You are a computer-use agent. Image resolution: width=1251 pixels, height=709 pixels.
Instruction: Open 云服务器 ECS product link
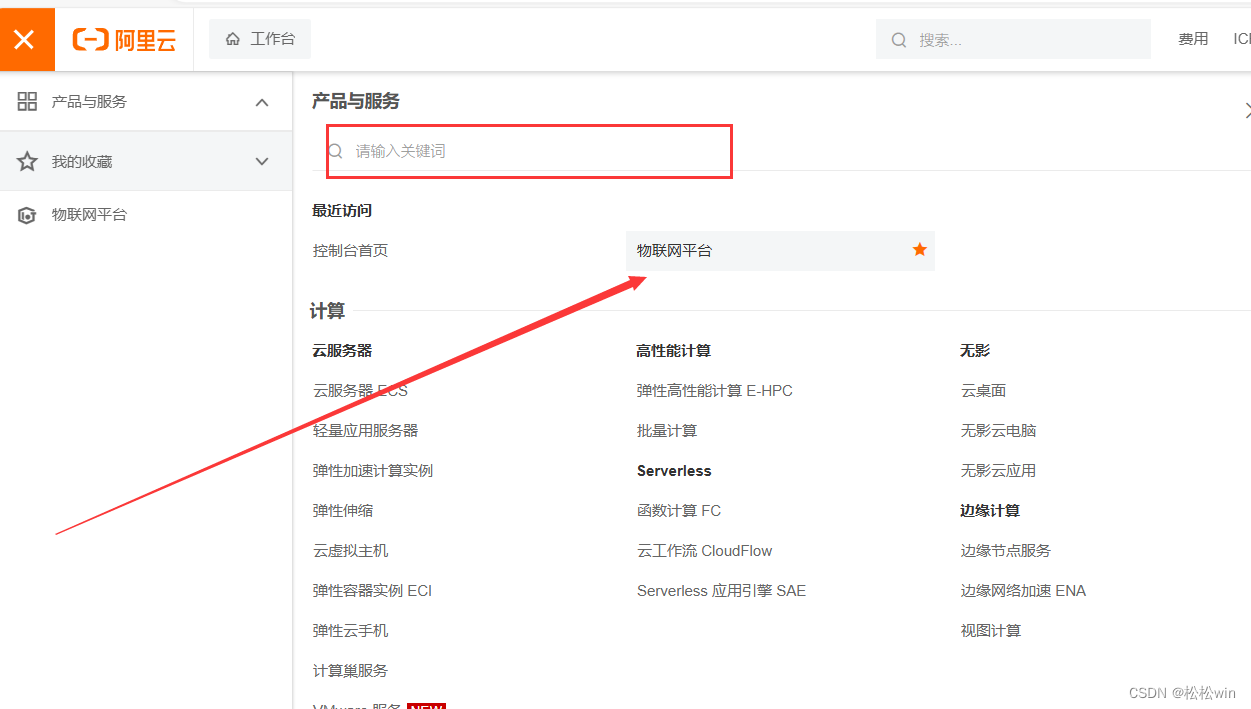pyautogui.click(x=360, y=390)
